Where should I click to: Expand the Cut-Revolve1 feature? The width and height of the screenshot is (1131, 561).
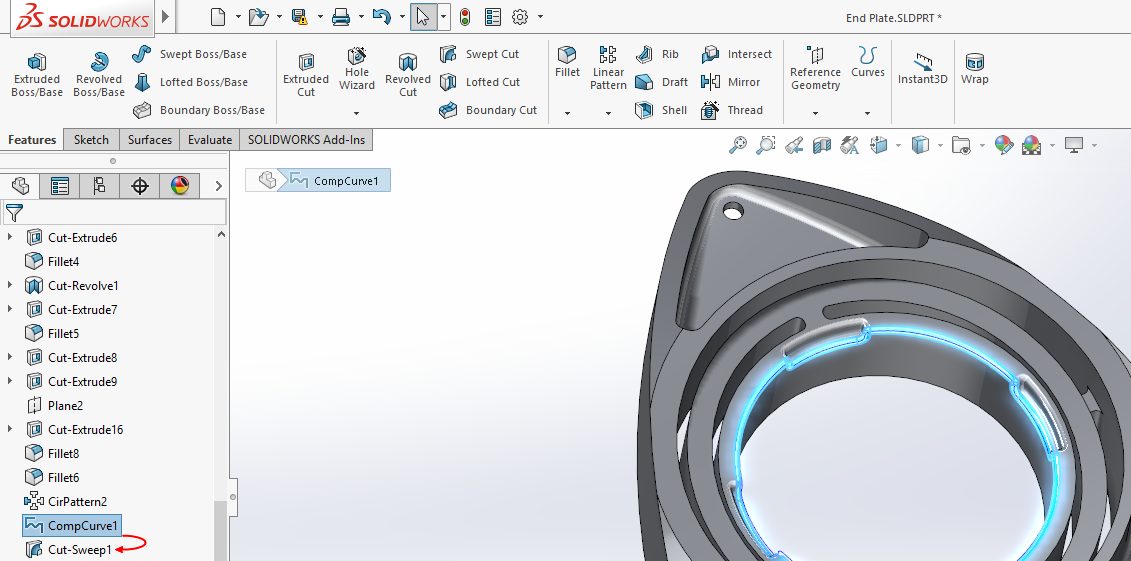pos(10,286)
